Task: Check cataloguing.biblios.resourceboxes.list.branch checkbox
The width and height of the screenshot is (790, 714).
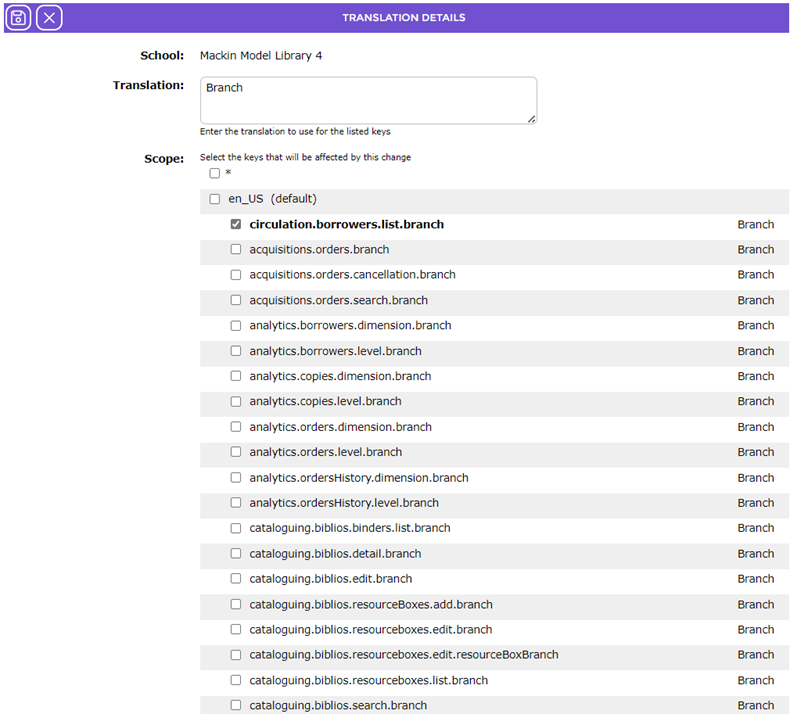Action: click(236, 680)
